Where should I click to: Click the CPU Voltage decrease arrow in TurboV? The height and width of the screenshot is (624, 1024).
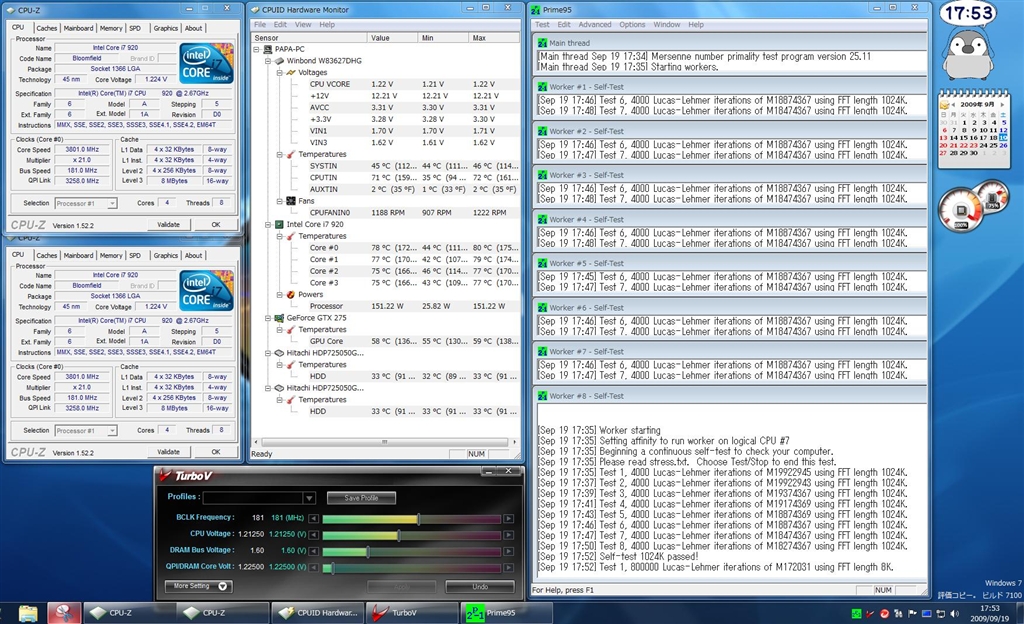314,536
